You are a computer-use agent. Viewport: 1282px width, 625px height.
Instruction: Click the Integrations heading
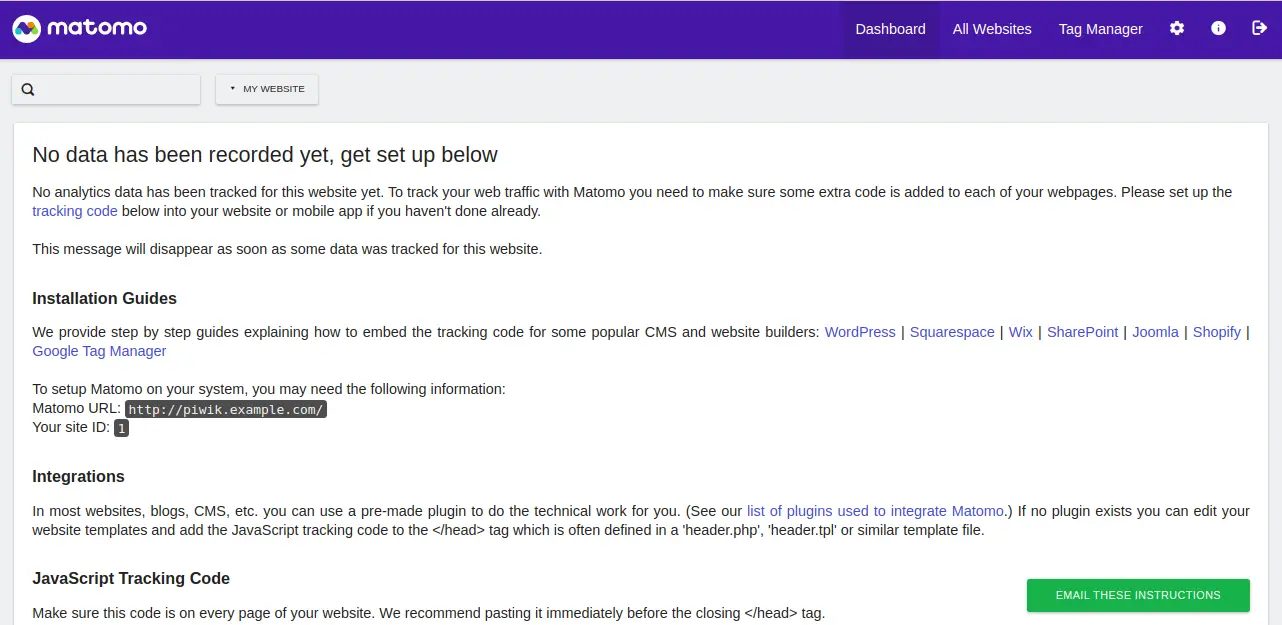tap(78, 476)
